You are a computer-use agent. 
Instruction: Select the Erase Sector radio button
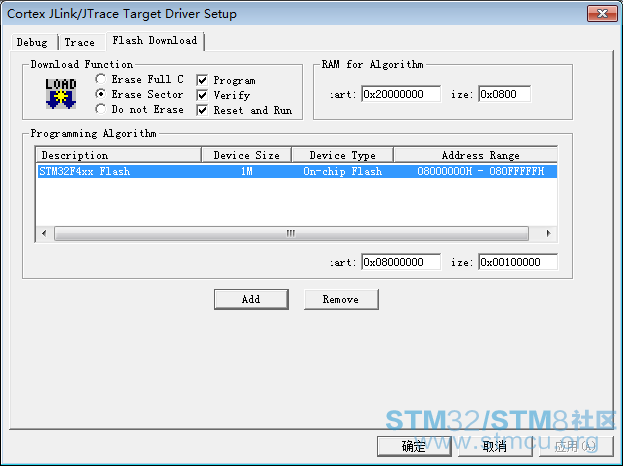click(x=101, y=94)
